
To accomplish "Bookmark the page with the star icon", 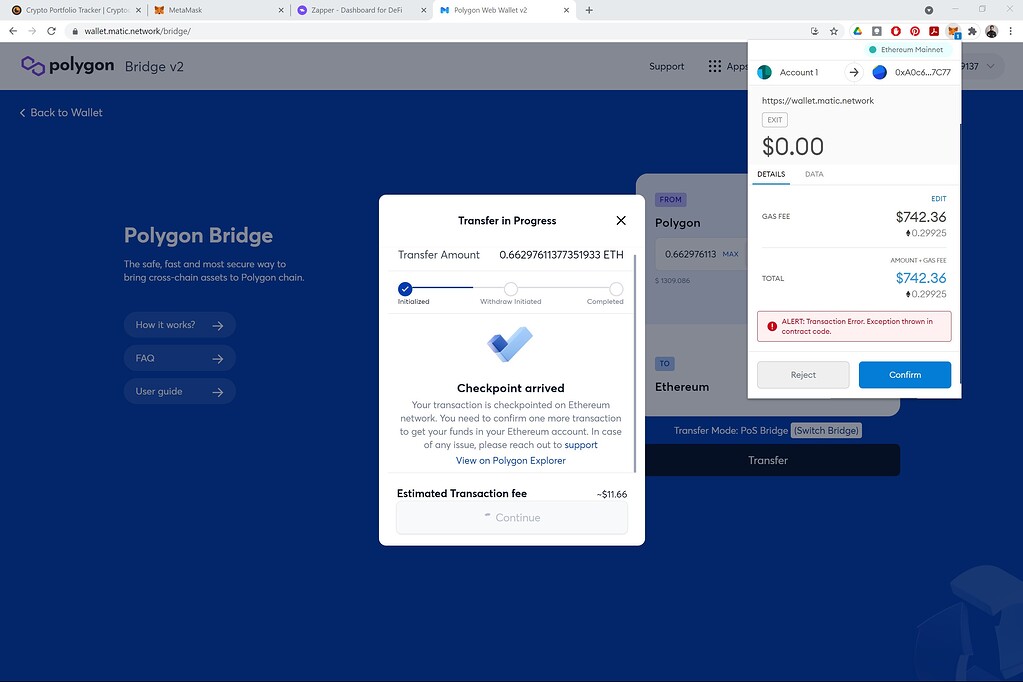I will pyautogui.click(x=833, y=31).
